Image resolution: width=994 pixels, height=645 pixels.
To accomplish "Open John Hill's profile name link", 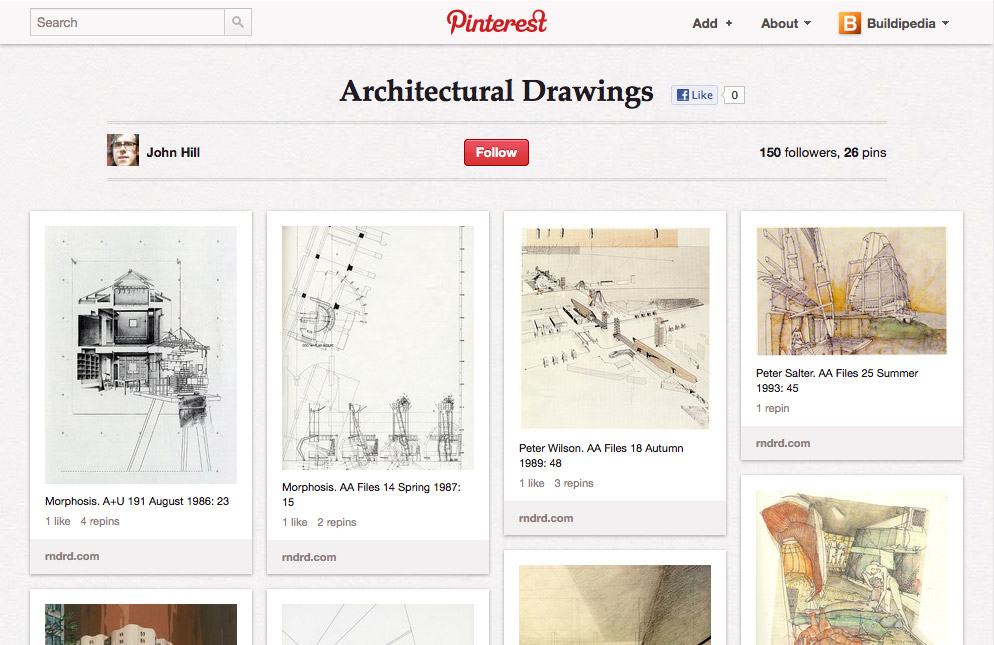I will [173, 152].
